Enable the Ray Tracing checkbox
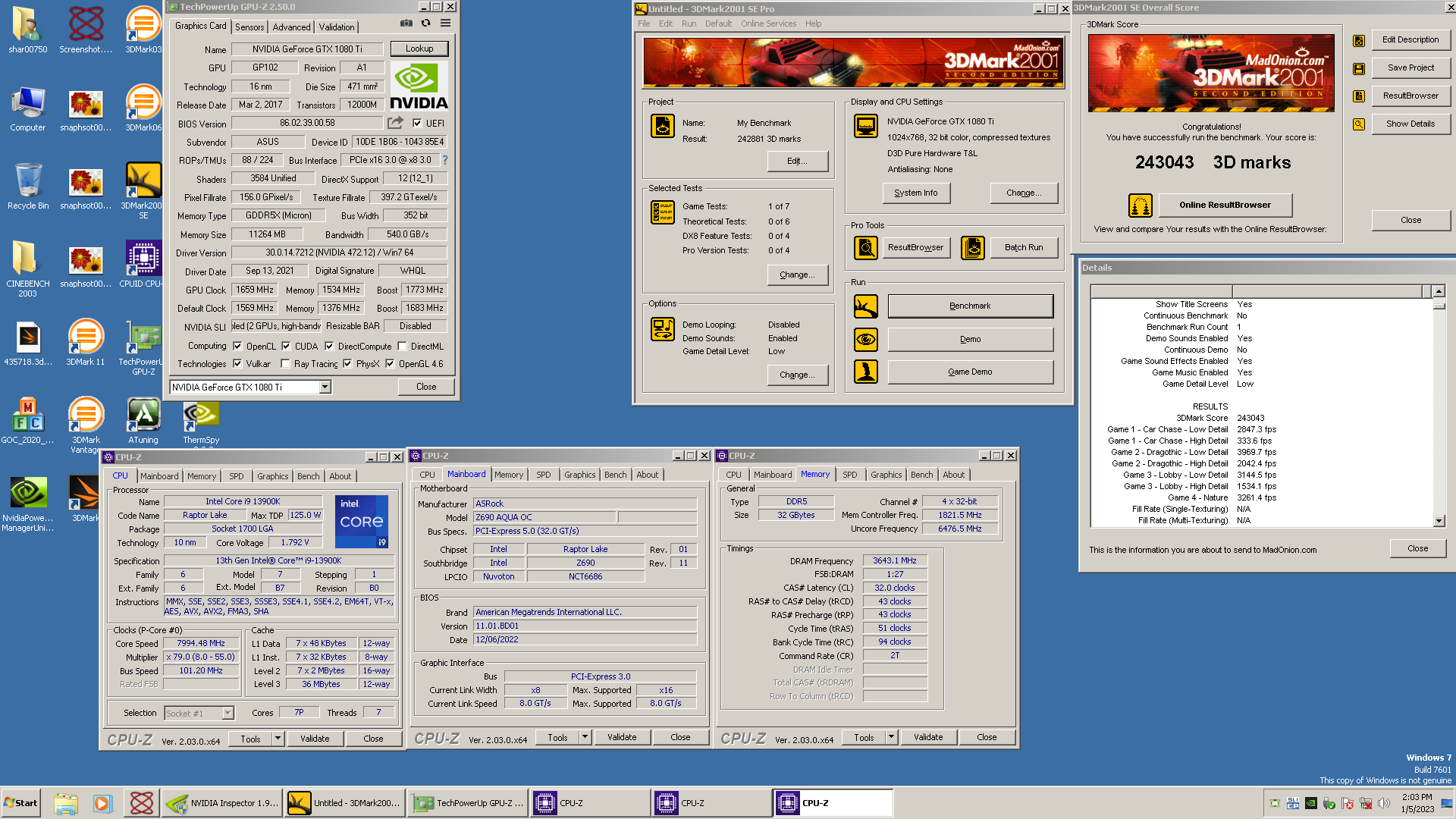Screen dimensions: 1456x819 [x=285, y=363]
